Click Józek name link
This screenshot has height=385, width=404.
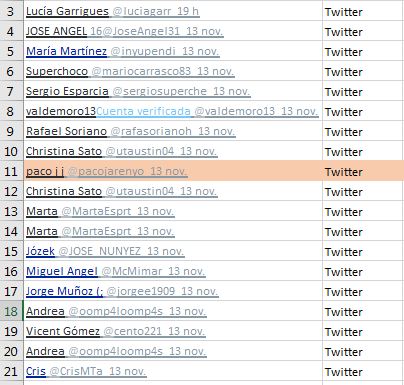(x=40, y=251)
